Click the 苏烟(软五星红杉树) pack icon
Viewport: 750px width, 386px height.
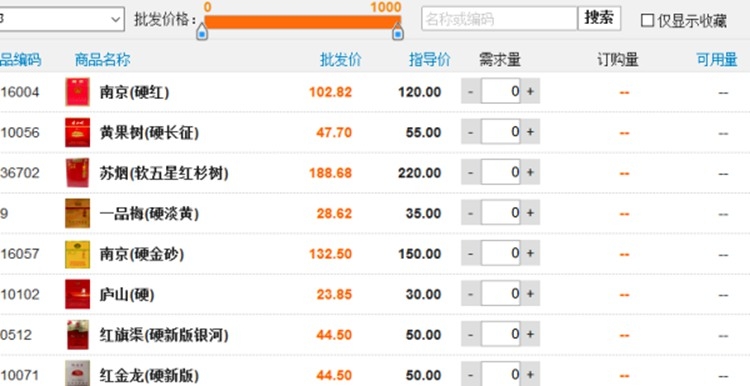[x=77, y=173]
